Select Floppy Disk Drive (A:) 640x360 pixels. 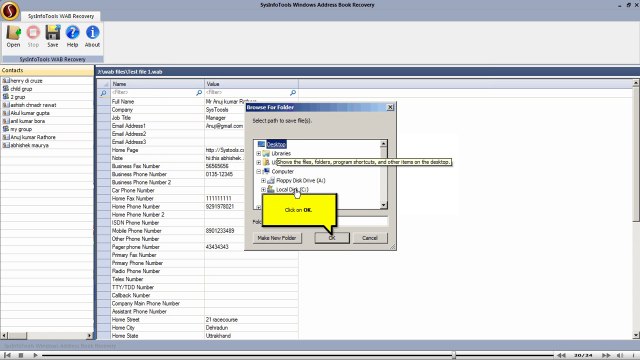[300, 180]
